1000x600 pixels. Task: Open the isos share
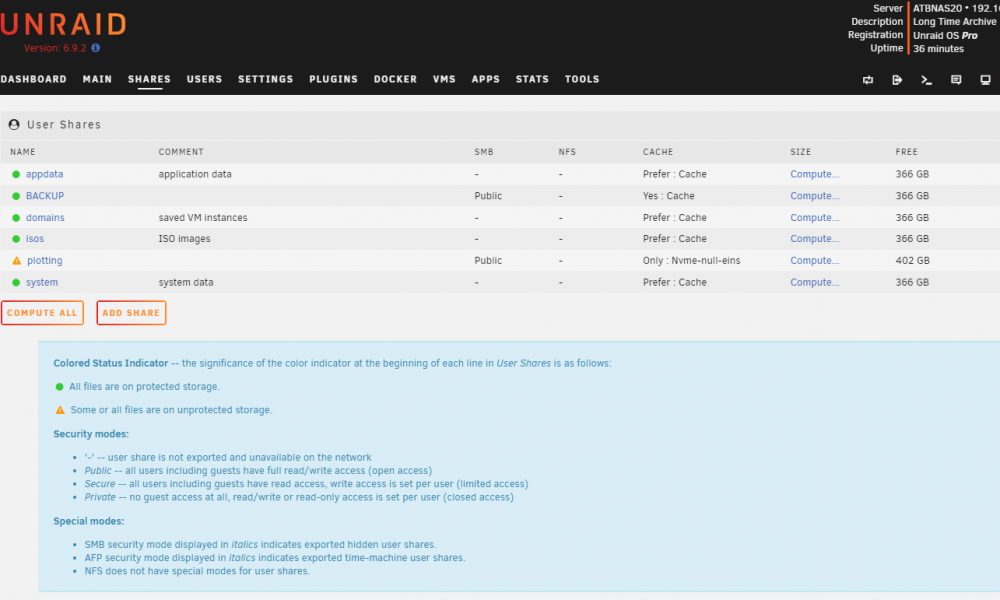point(35,238)
